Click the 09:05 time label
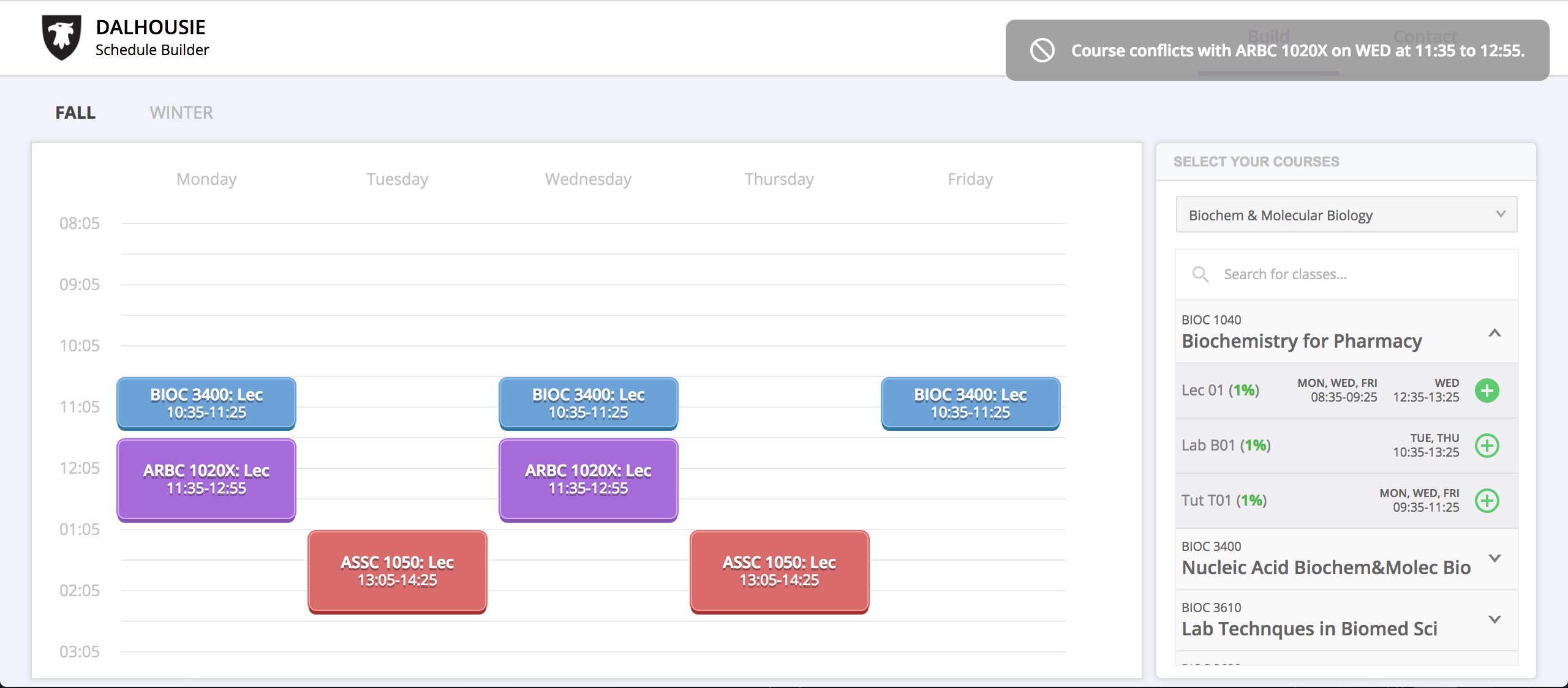Image resolution: width=1568 pixels, height=688 pixels. [80, 285]
